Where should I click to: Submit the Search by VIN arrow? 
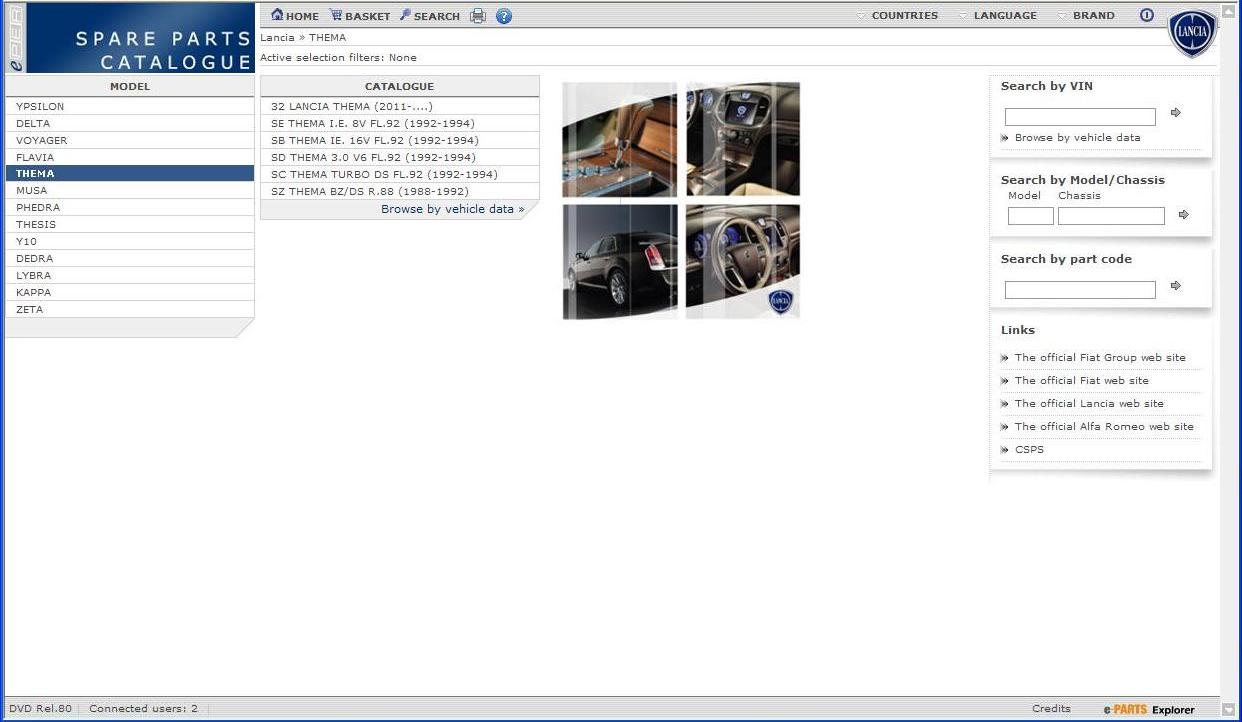point(1176,113)
